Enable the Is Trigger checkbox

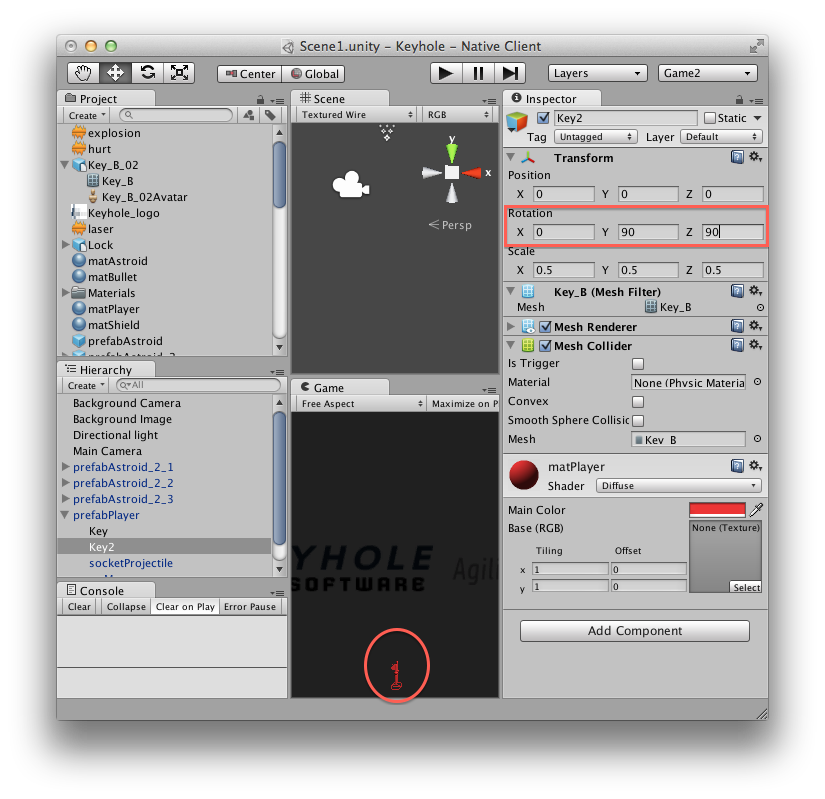point(638,364)
